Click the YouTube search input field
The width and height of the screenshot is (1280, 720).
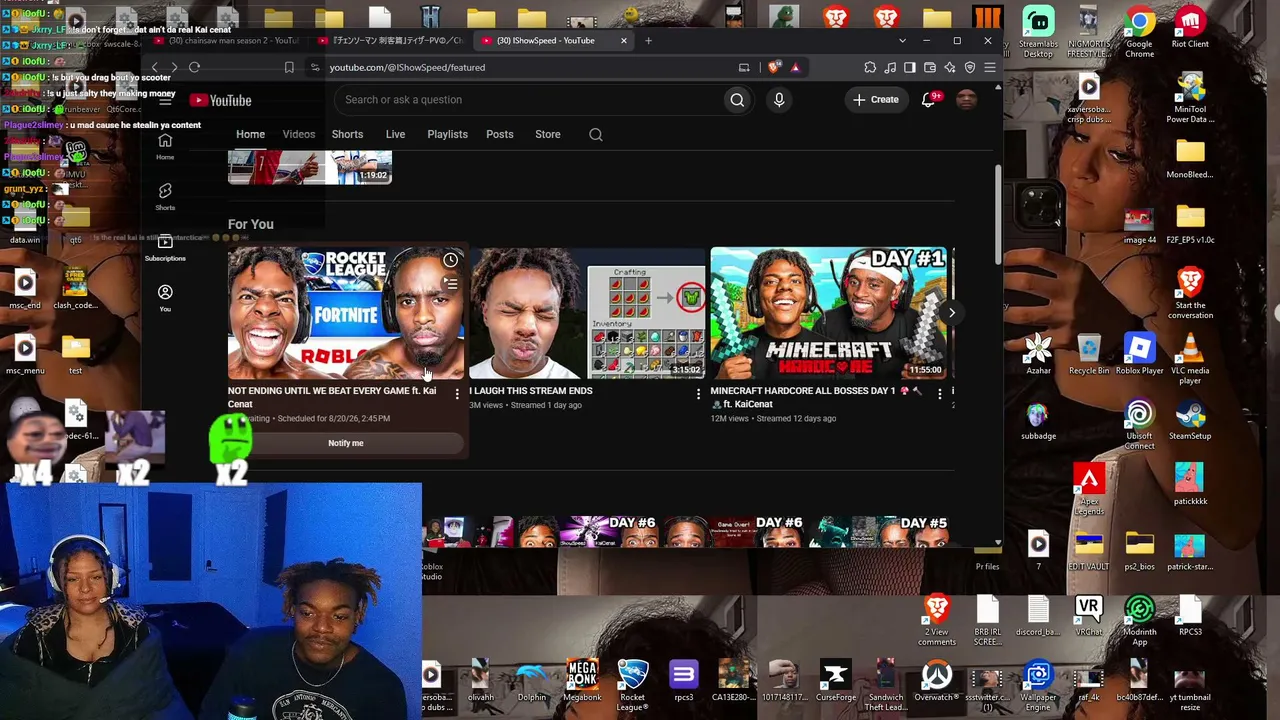pos(530,100)
